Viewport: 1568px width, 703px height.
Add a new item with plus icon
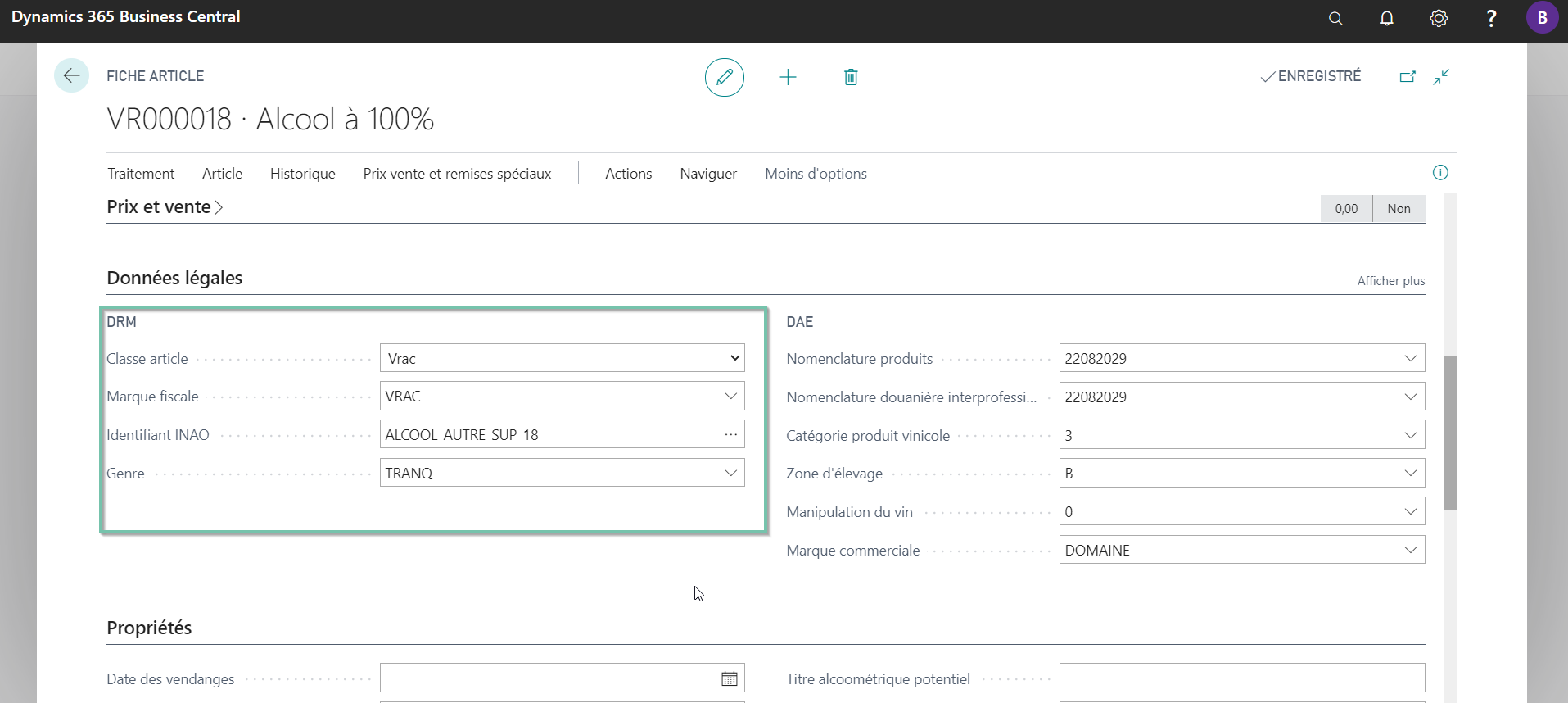coord(788,77)
